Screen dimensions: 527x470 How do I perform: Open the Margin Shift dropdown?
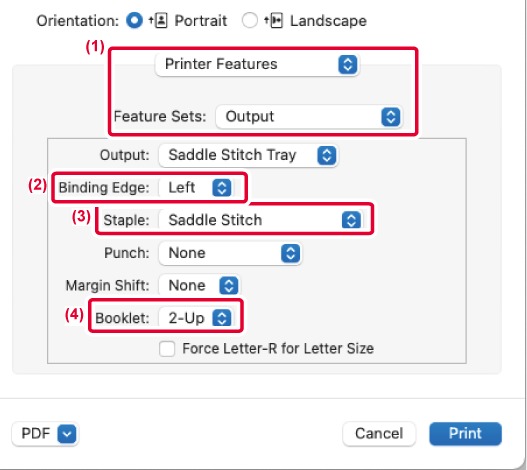[x=200, y=286]
